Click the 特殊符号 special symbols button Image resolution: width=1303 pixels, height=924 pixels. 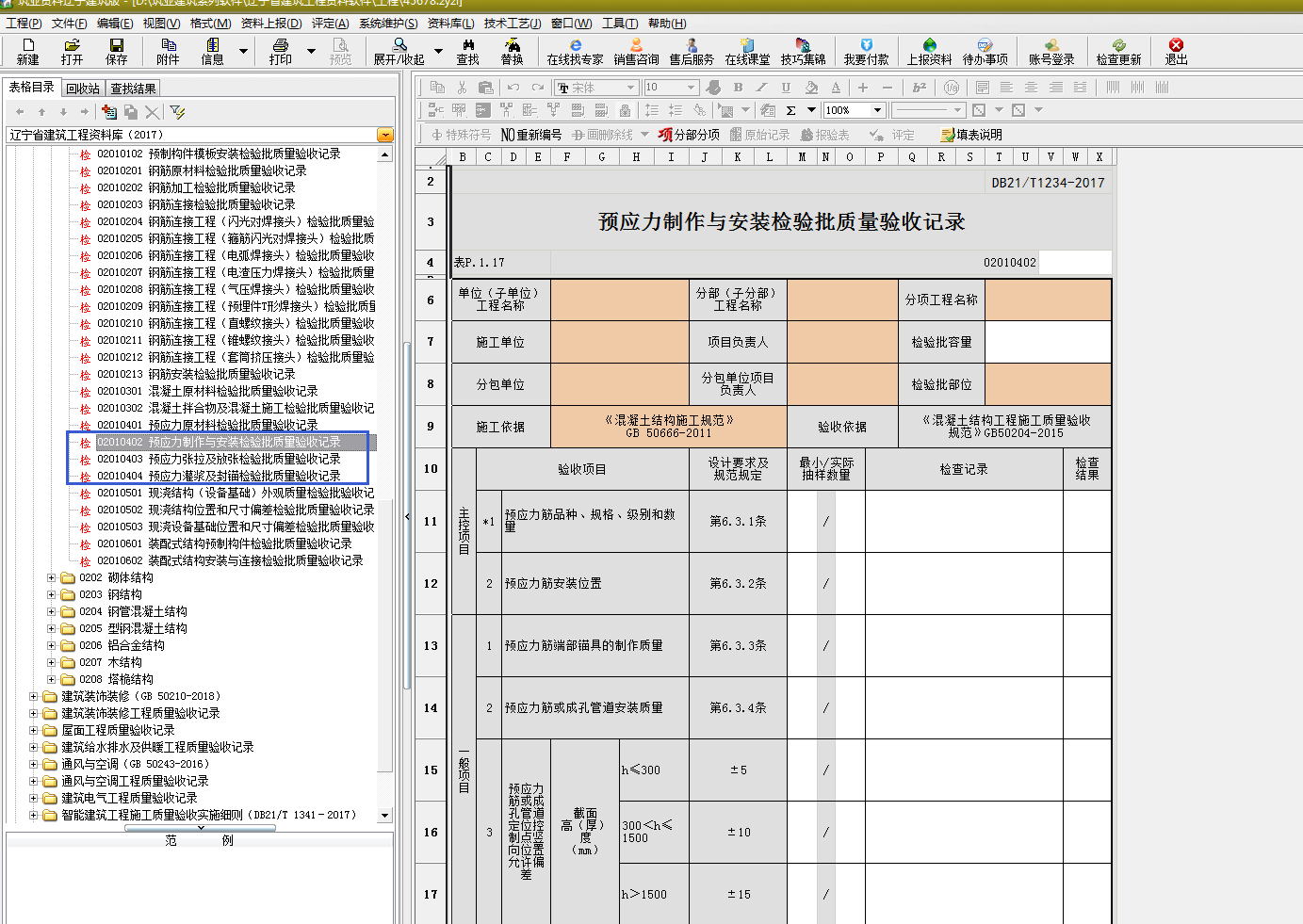coord(461,135)
